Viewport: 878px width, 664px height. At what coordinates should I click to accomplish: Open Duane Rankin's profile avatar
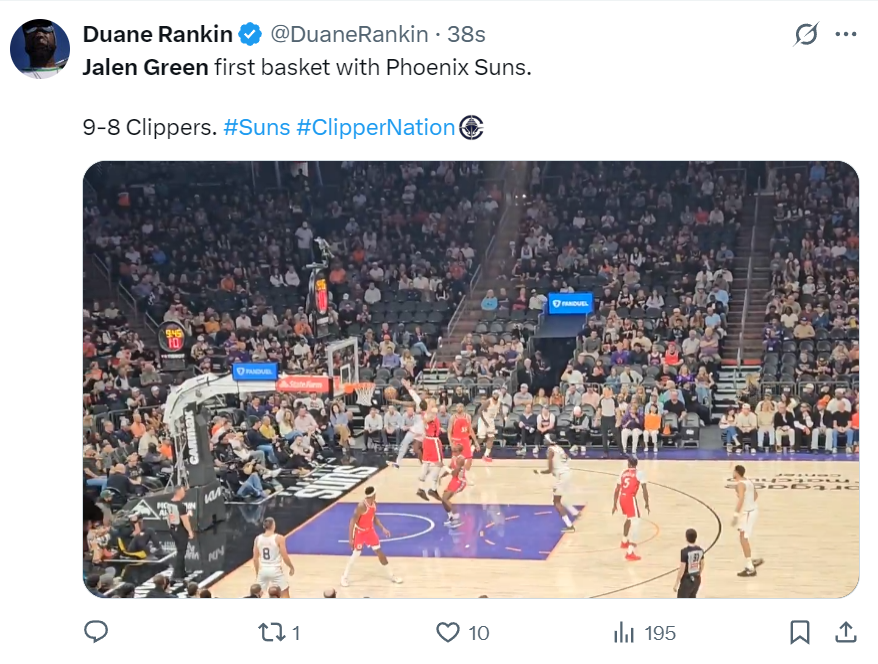click(x=40, y=48)
